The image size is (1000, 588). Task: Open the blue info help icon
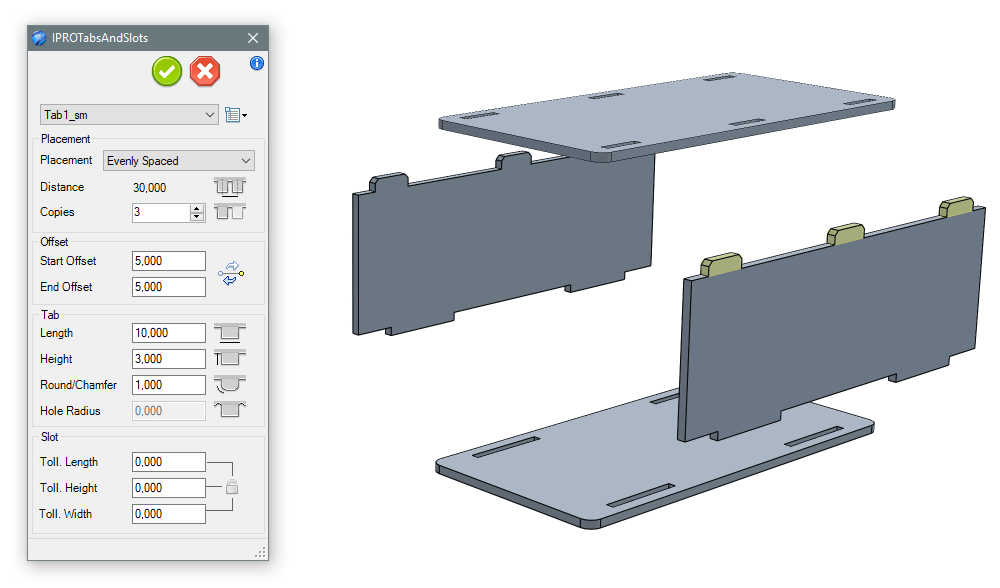coord(256,63)
